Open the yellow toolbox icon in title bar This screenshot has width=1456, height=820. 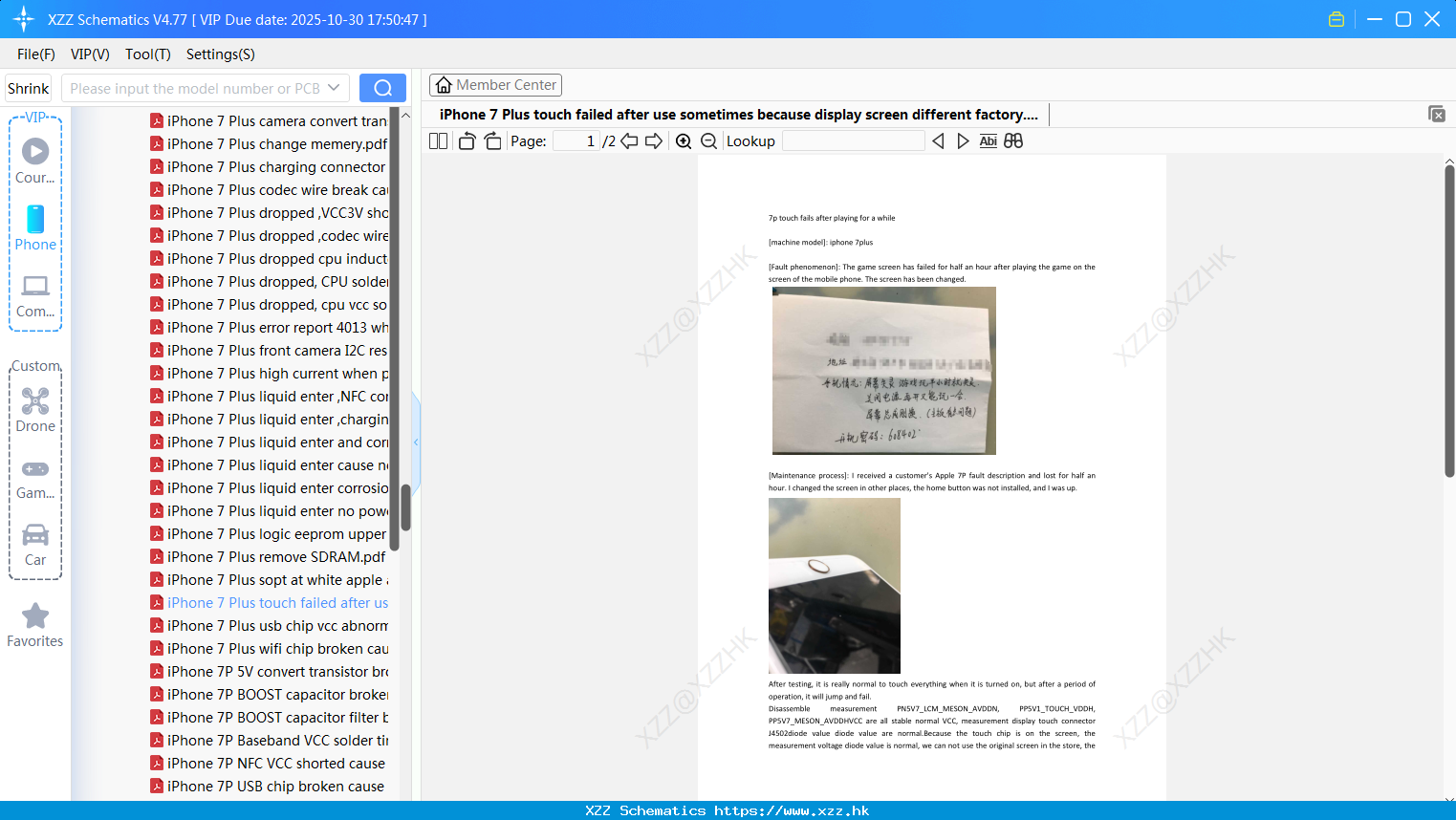[1336, 19]
